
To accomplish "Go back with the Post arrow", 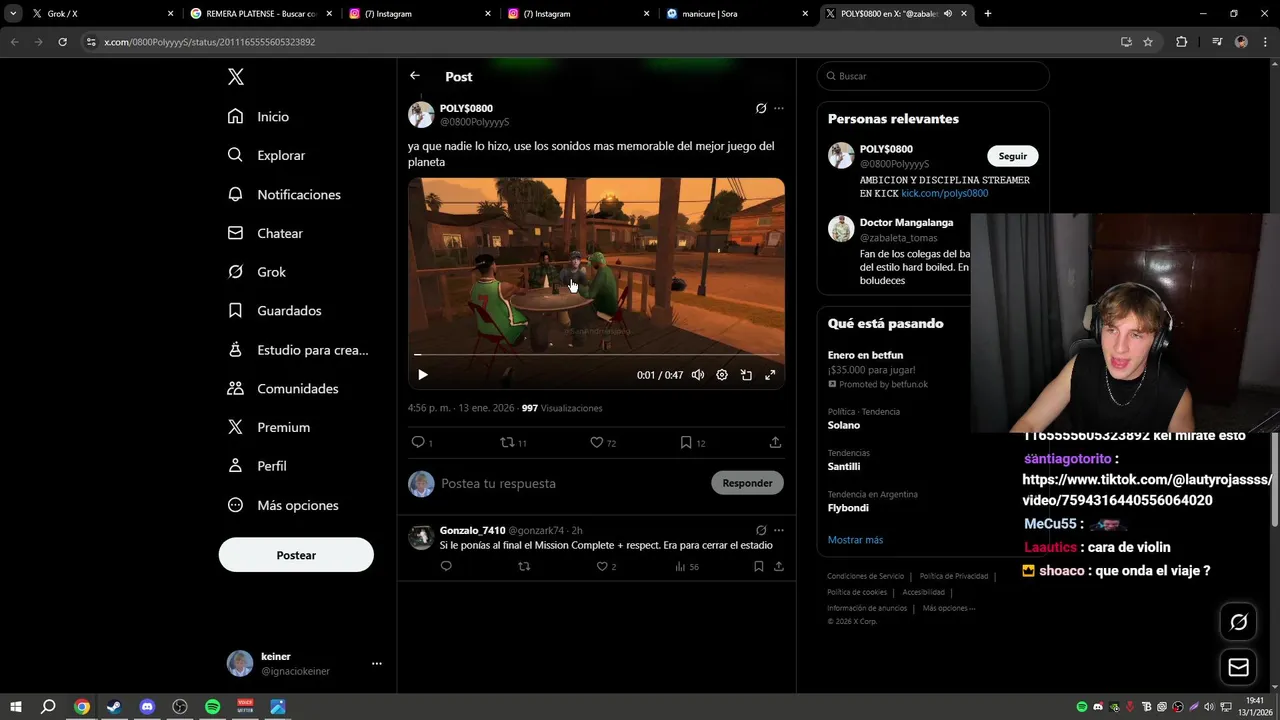I will [x=415, y=76].
